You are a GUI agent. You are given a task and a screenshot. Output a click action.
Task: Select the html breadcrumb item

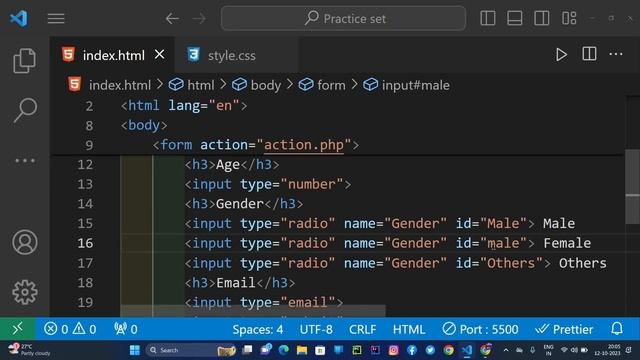[200, 85]
